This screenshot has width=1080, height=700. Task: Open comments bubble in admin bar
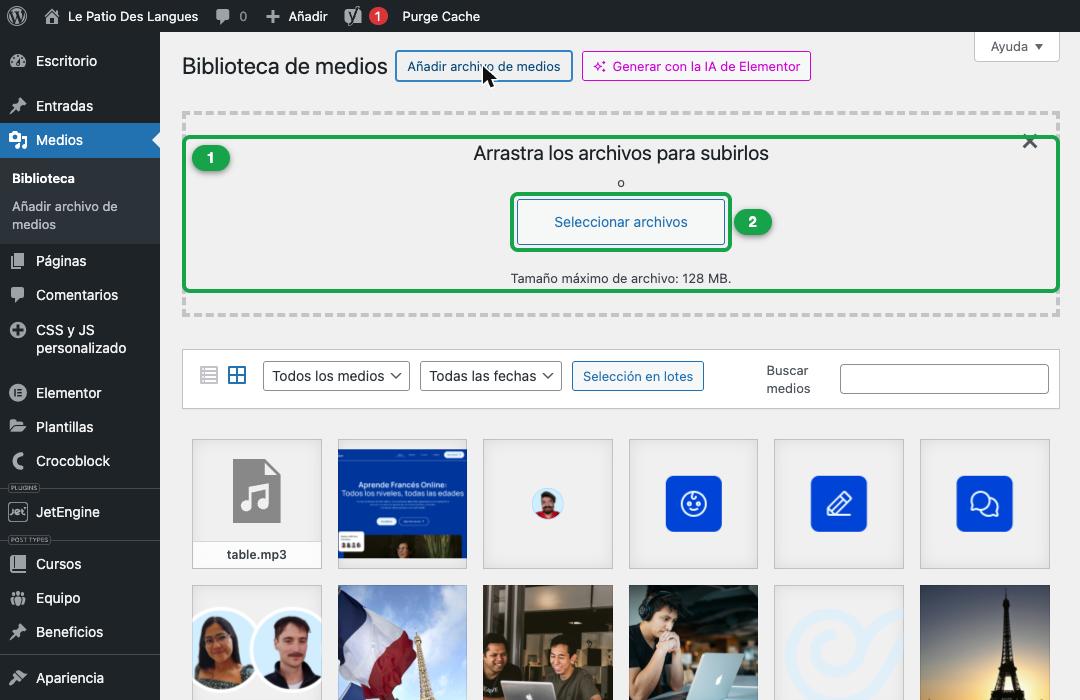pos(231,16)
